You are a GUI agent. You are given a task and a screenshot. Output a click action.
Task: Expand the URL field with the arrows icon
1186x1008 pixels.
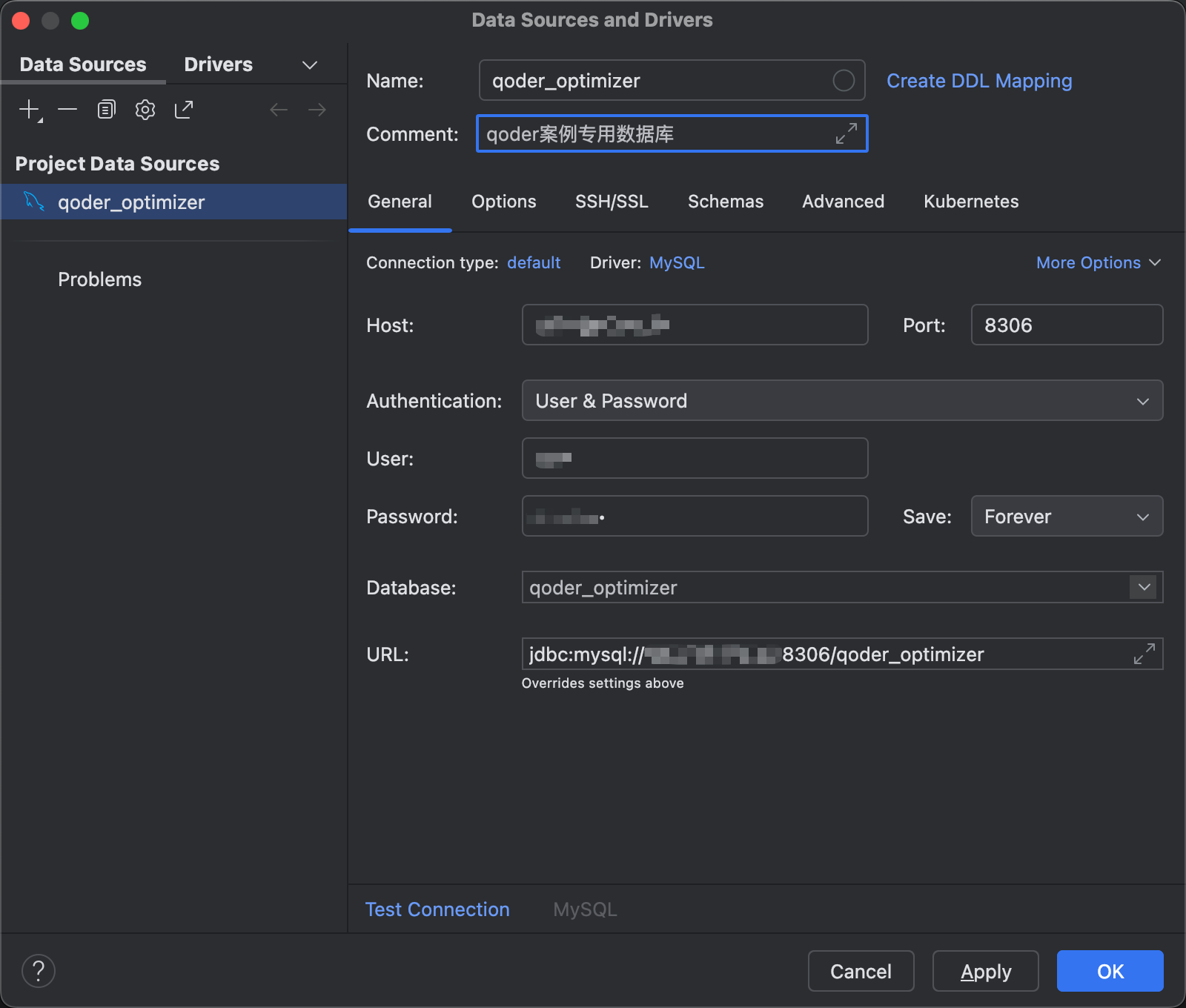tap(1144, 654)
